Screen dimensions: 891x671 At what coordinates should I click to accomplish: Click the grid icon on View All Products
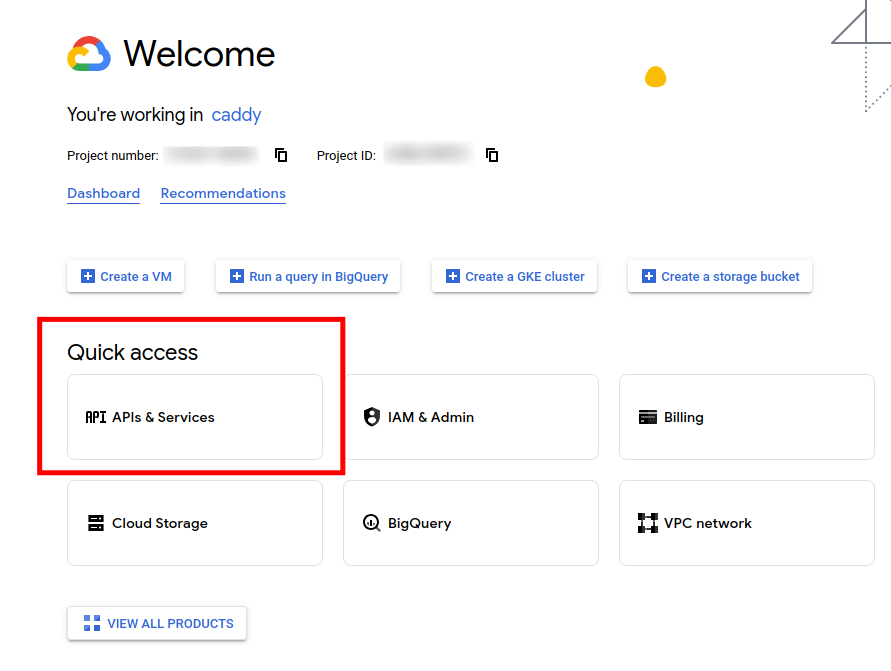[92, 623]
